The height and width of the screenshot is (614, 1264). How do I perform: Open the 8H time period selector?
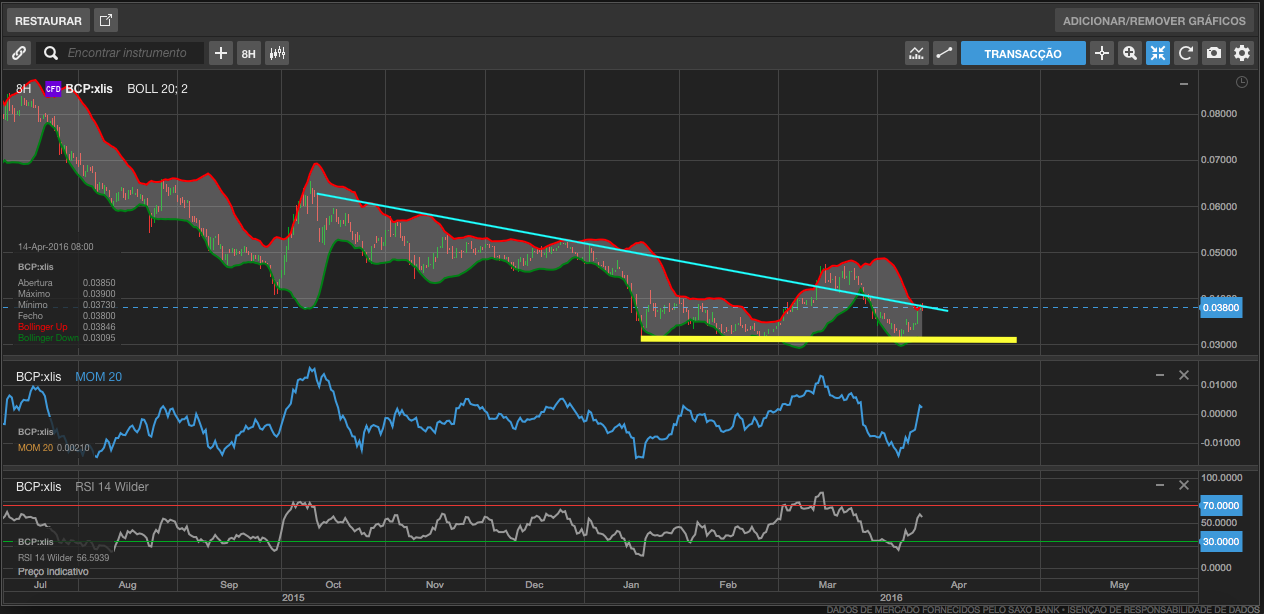249,53
